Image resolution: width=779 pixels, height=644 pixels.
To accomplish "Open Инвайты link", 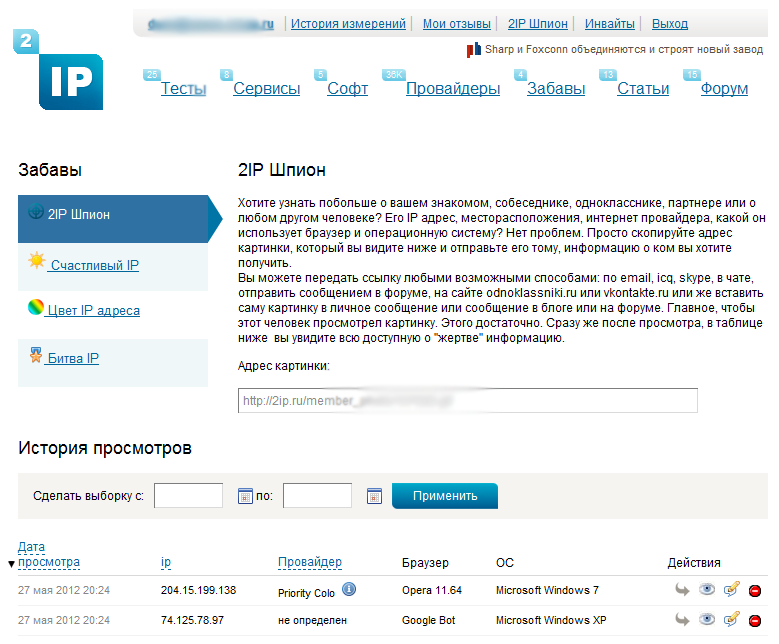I will [610, 23].
